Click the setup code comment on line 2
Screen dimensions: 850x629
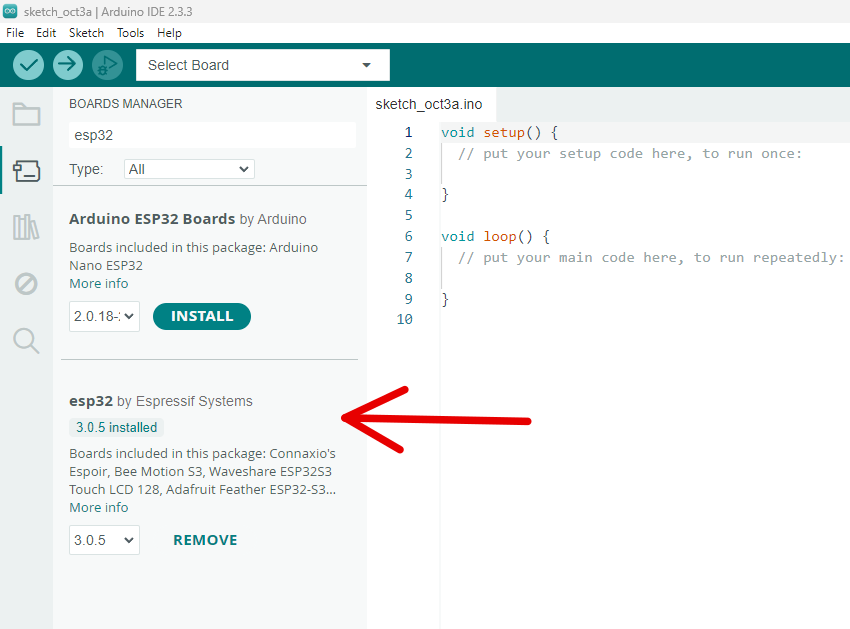630,153
